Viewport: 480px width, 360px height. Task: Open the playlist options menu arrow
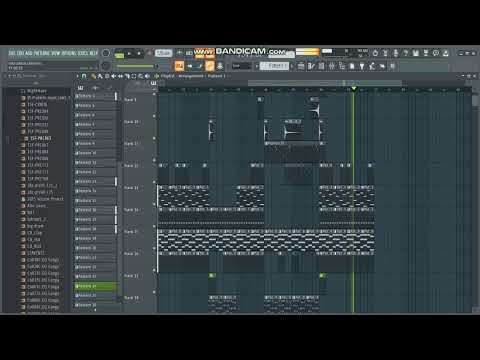tap(78, 76)
